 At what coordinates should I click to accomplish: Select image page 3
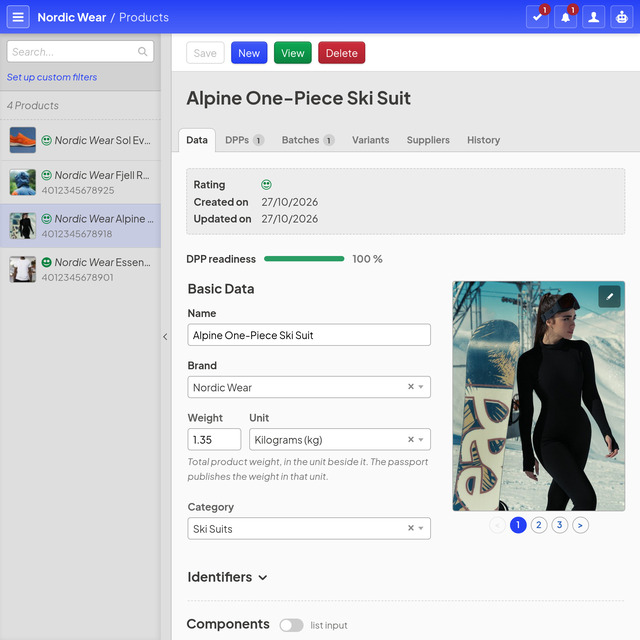click(x=560, y=525)
